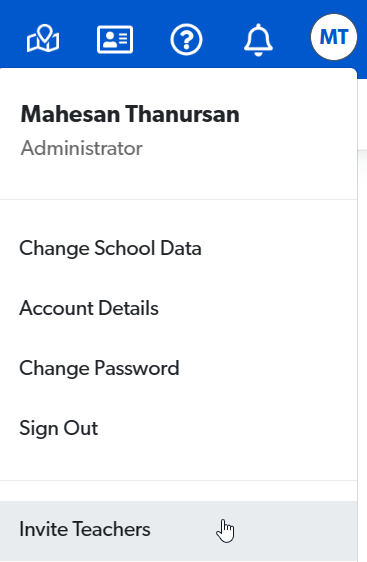The width and height of the screenshot is (367, 562).
Task: Open the contact card icon page
Action: (115, 39)
